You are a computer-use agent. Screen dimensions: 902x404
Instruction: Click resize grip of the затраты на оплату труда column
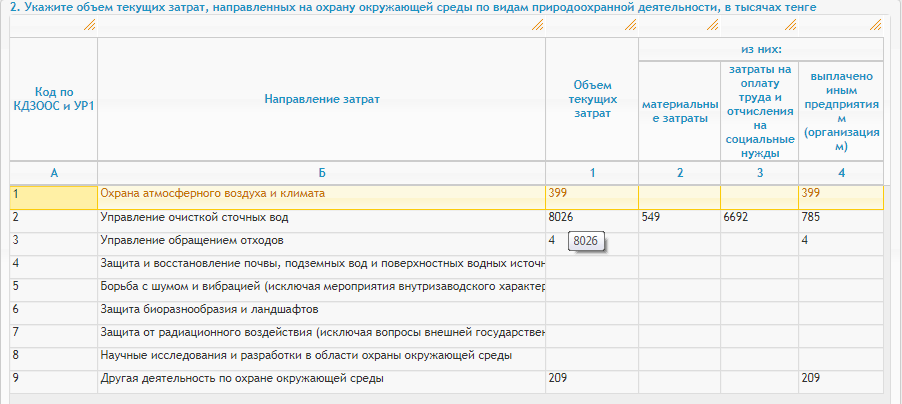coord(791,25)
